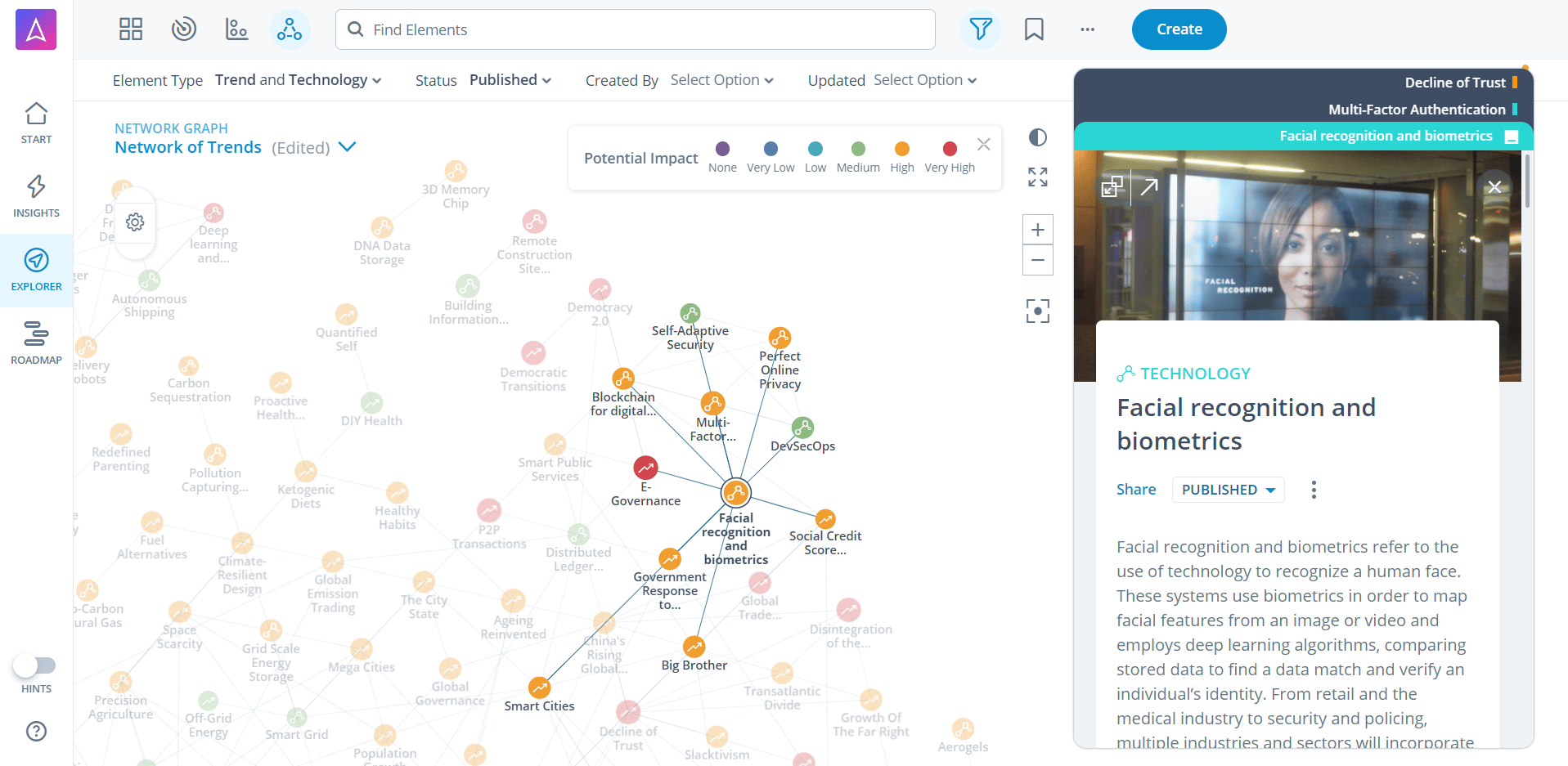The image size is (1568, 766).
Task: Select the Smart Cities node
Action: coord(539,688)
